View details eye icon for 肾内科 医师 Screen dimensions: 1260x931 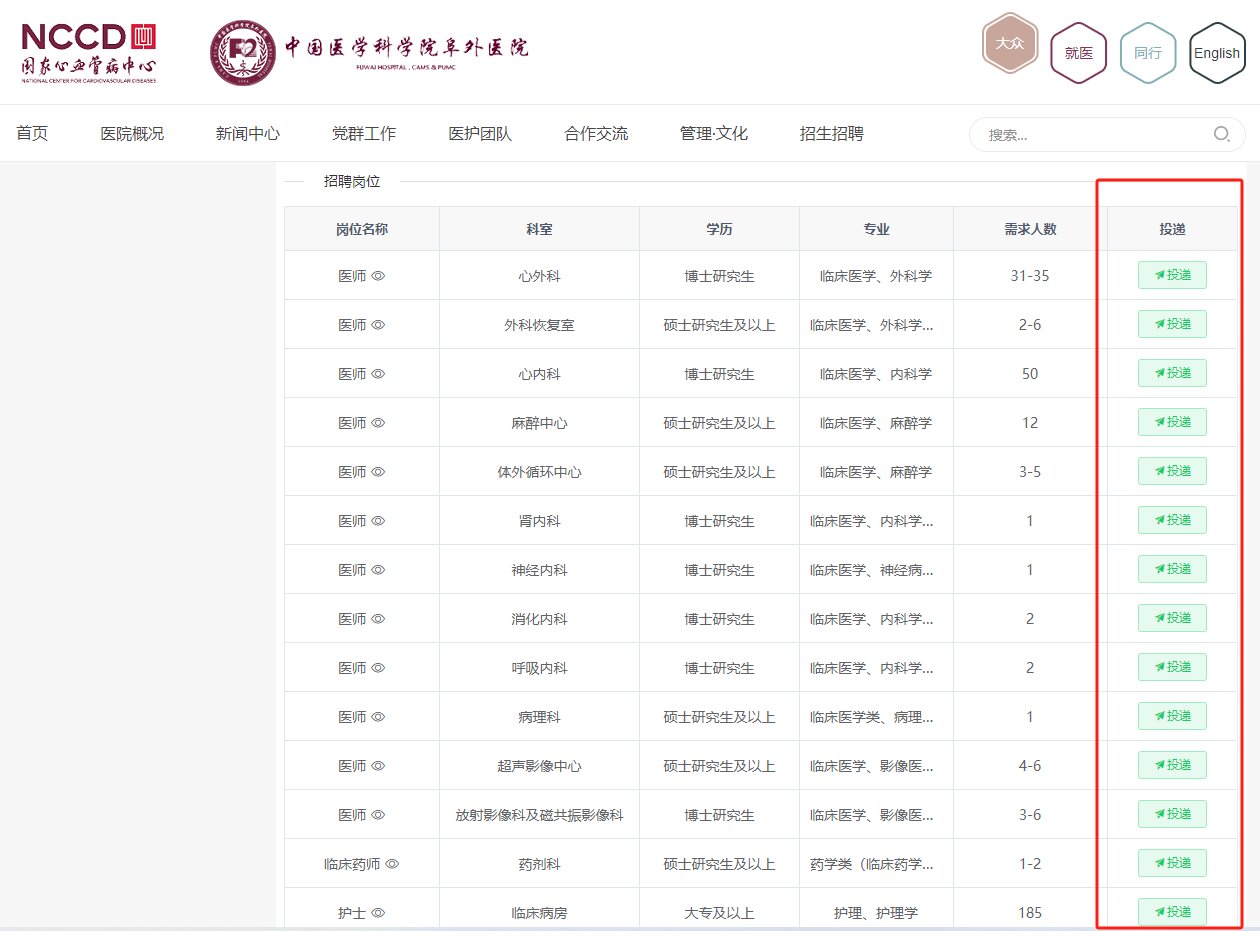[378, 521]
